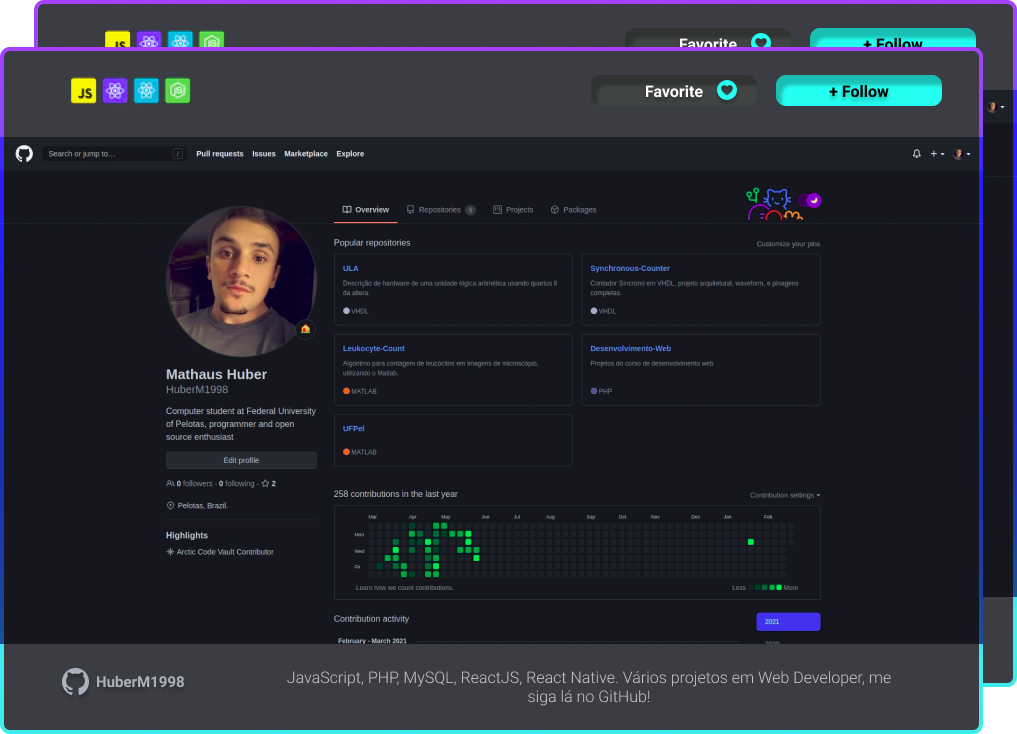Toggle the dark mode switch
This screenshot has height=734, width=1017.
click(x=810, y=201)
